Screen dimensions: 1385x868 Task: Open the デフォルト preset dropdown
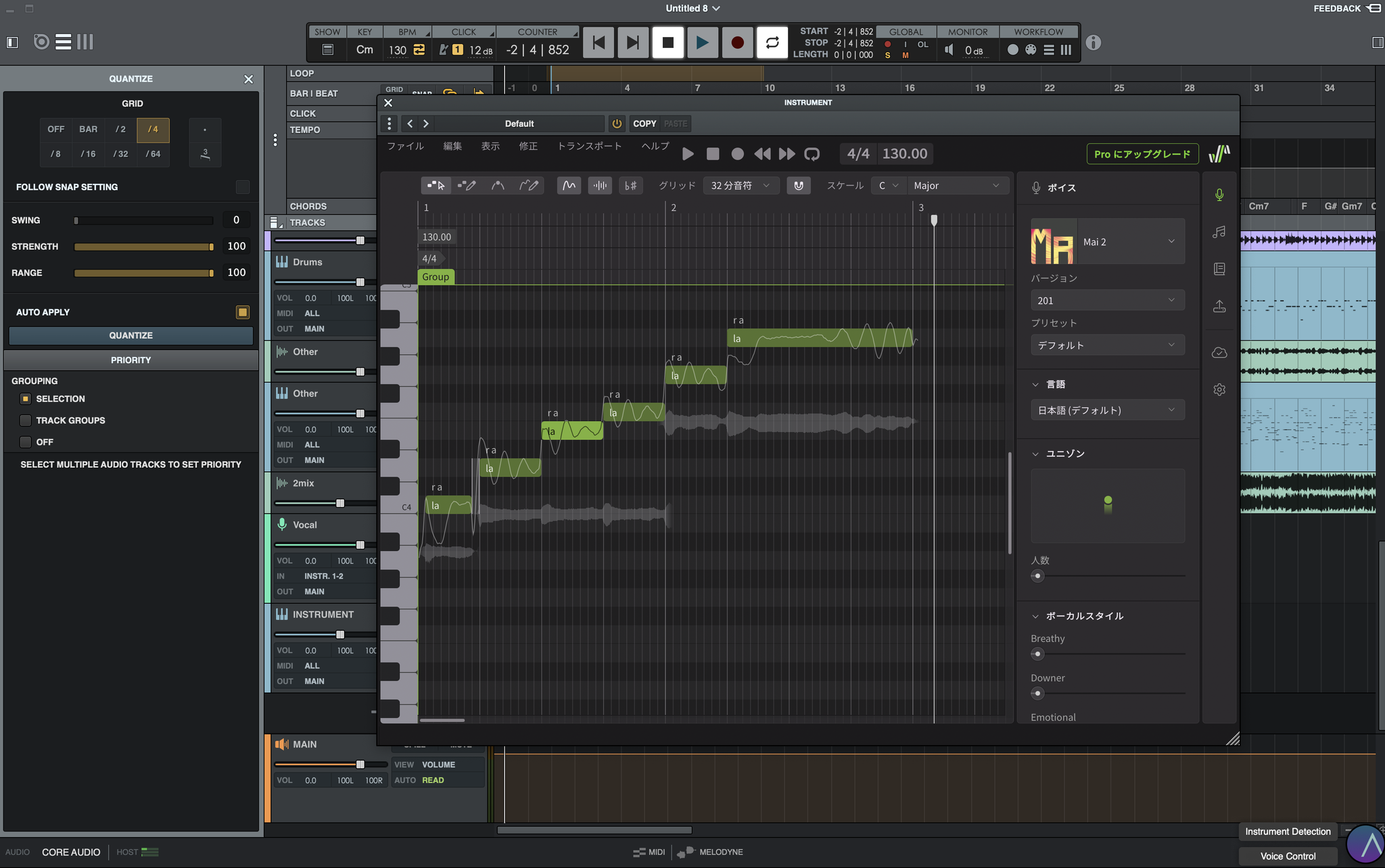[x=1108, y=345]
